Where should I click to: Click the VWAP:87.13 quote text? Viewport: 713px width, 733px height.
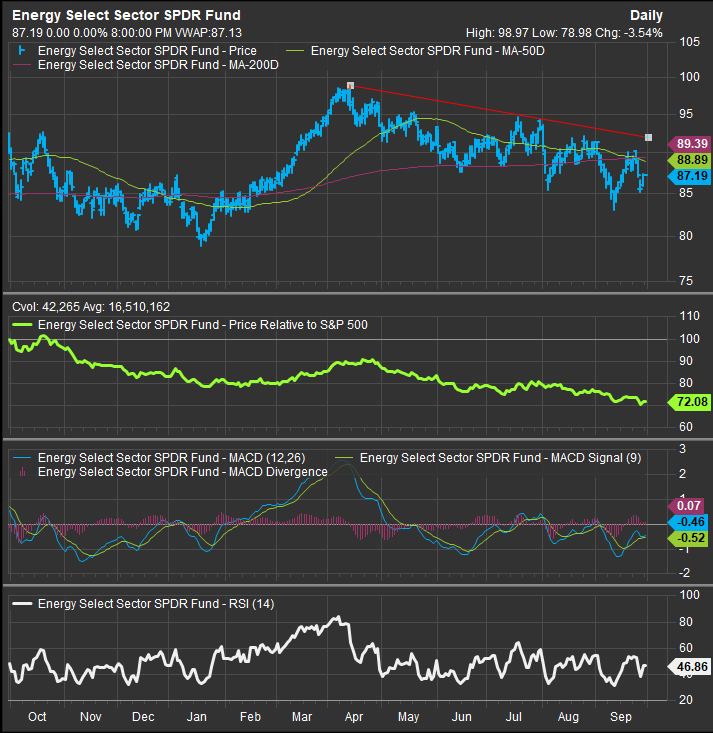(208, 33)
